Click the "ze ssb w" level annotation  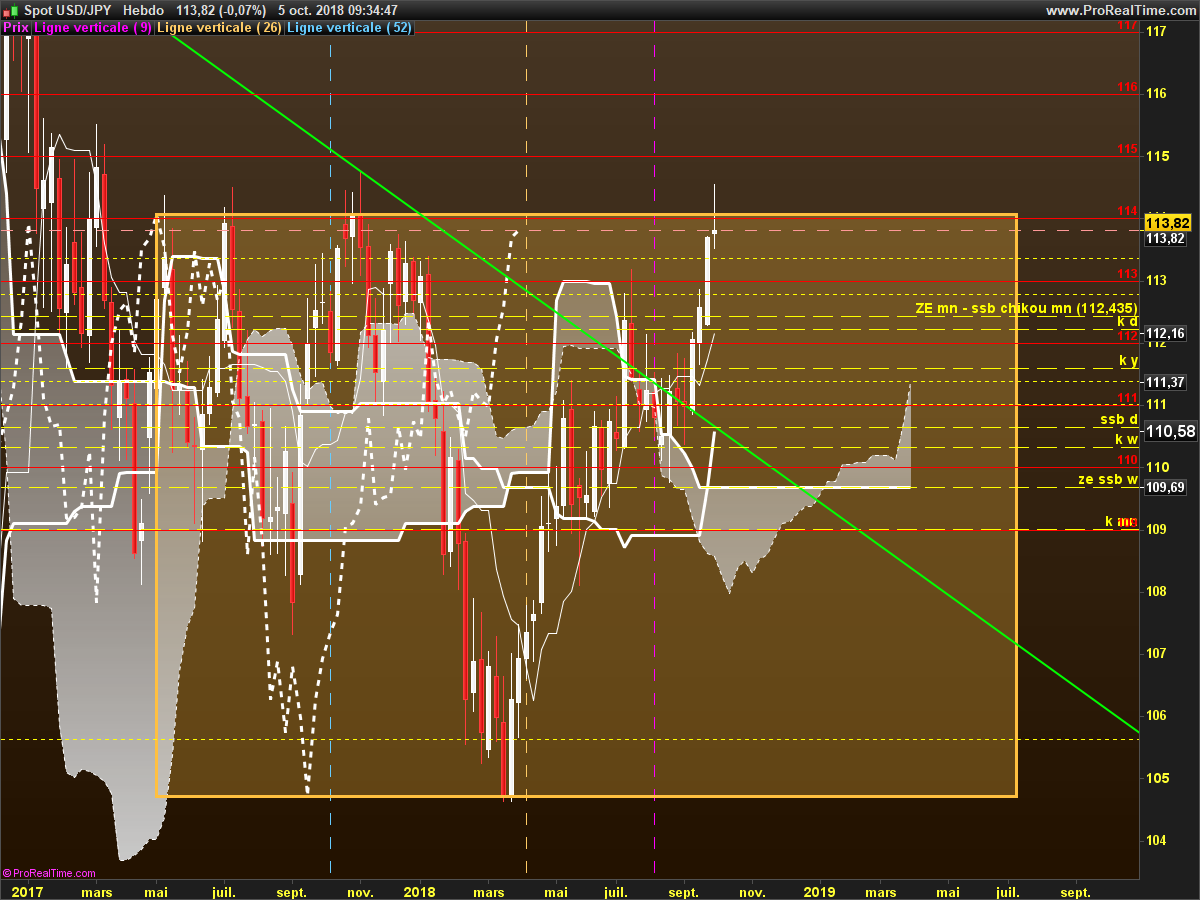click(1108, 479)
